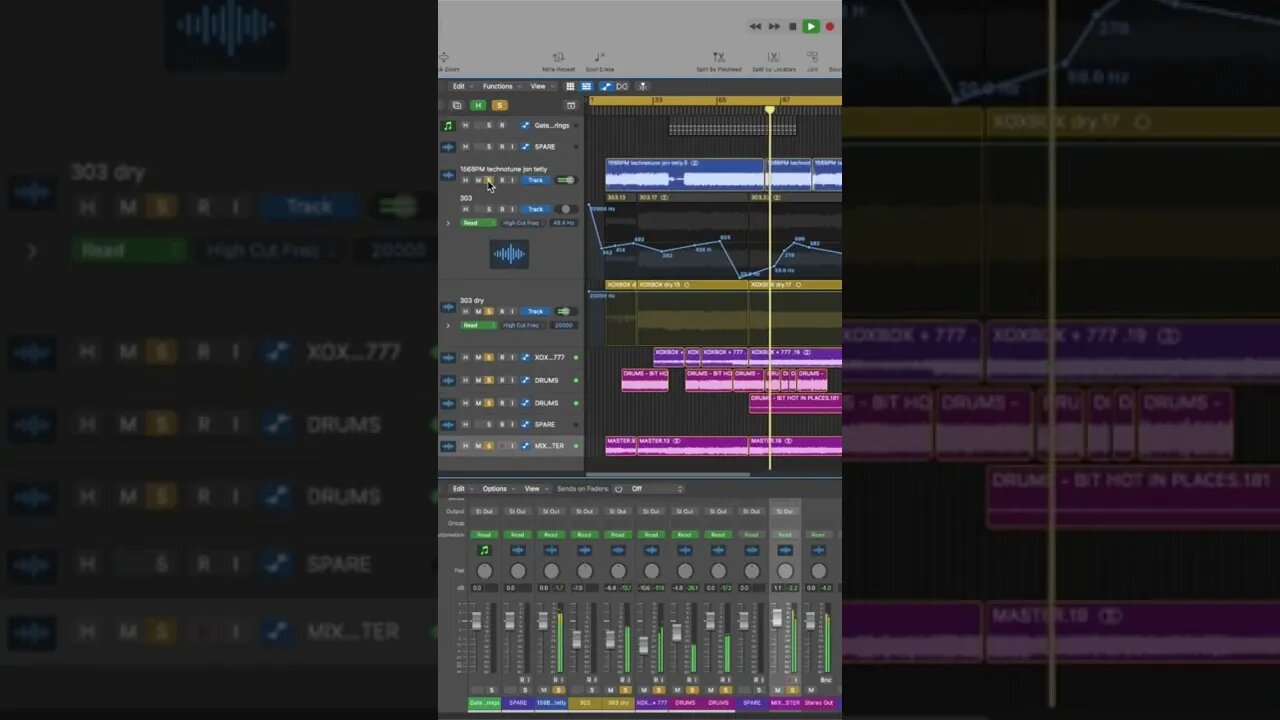Viewport: 1280px width, 720px height.
Task: Expand the 303 dry track automation disclosure arrow
Action: coord(448,325)
